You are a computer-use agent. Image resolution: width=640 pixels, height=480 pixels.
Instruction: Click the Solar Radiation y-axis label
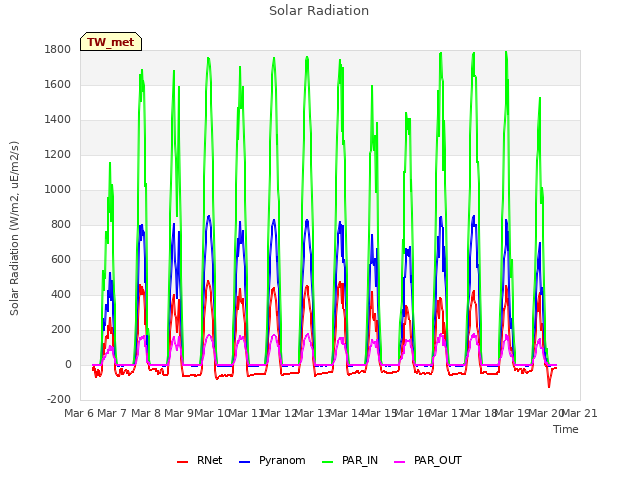(14, 228)
